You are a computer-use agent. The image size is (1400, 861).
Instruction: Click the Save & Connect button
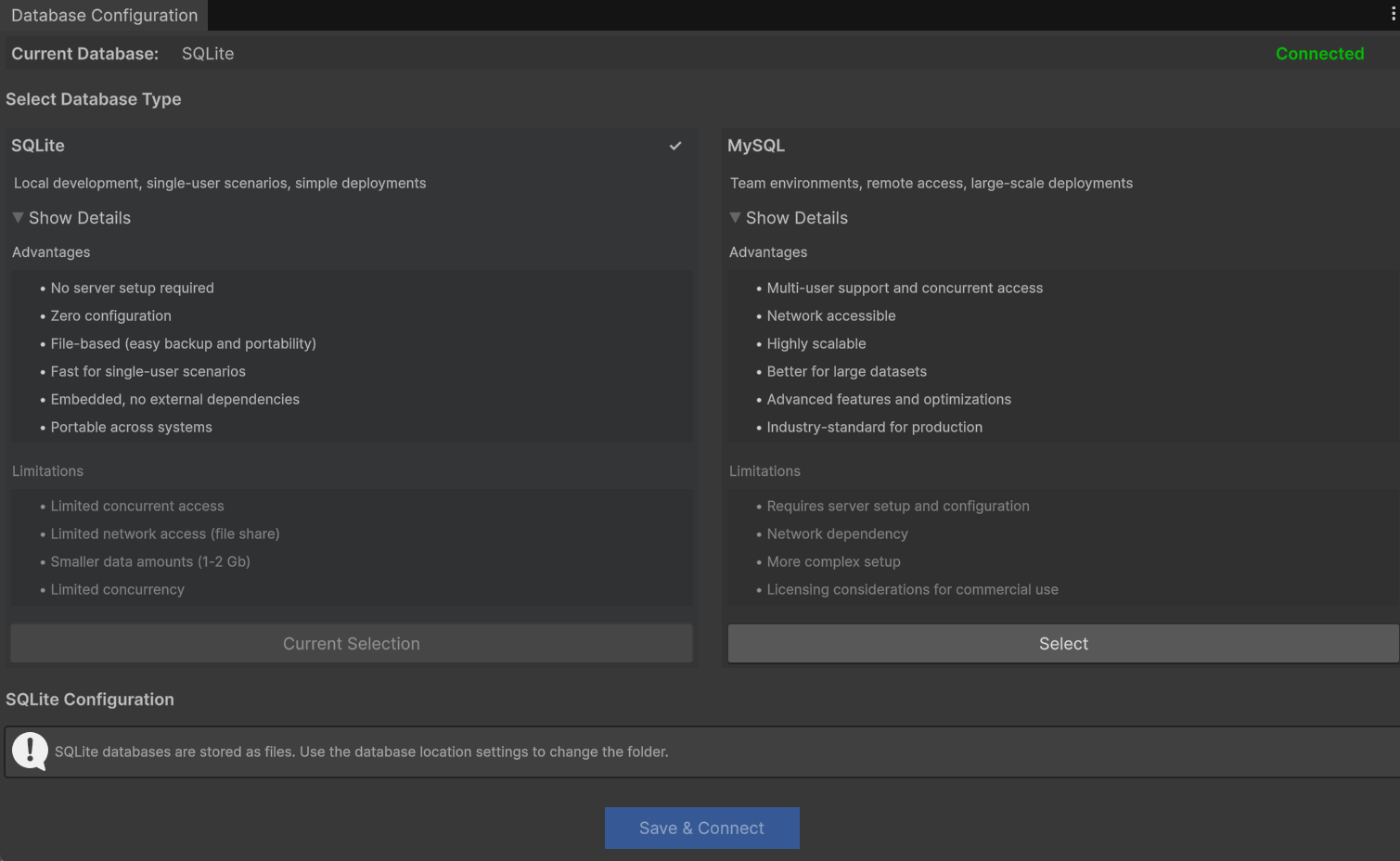[701, 828]
